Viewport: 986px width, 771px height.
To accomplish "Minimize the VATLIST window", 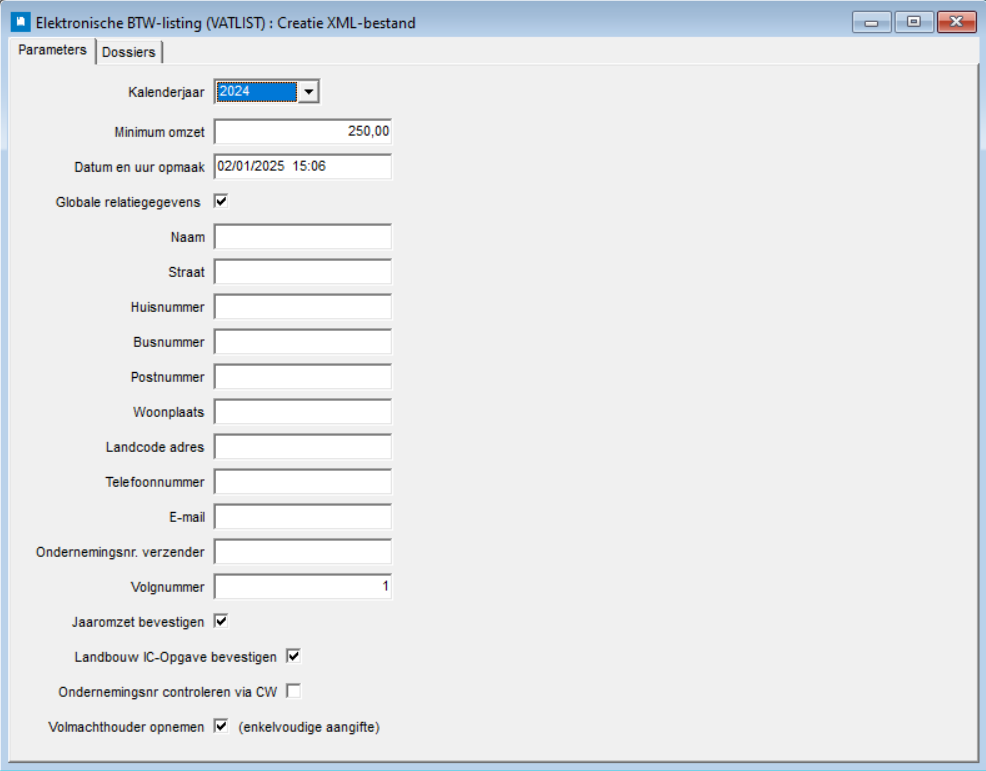I will 871,22.
